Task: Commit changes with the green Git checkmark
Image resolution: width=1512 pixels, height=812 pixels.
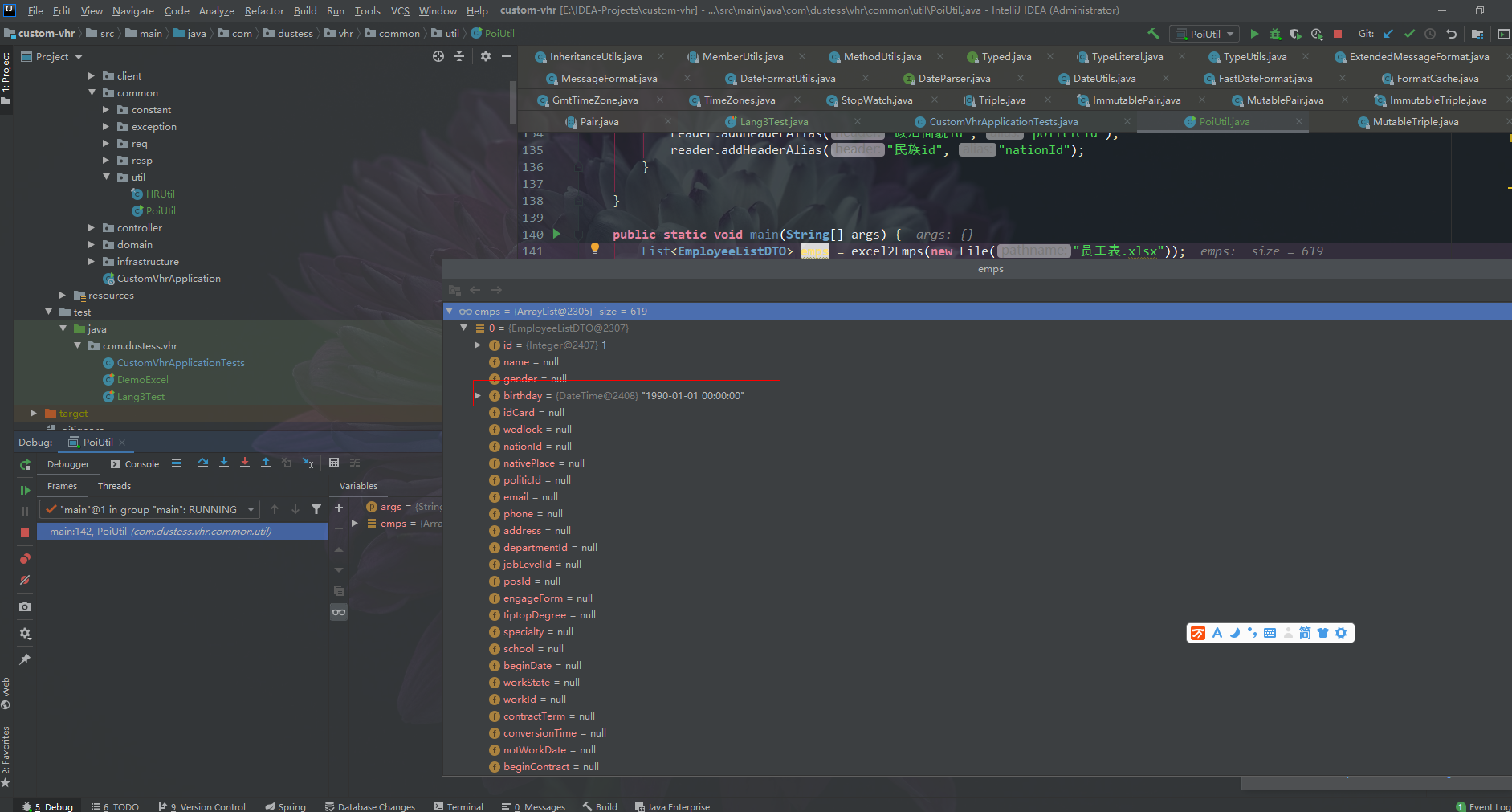Action: tap(1410, 34)
